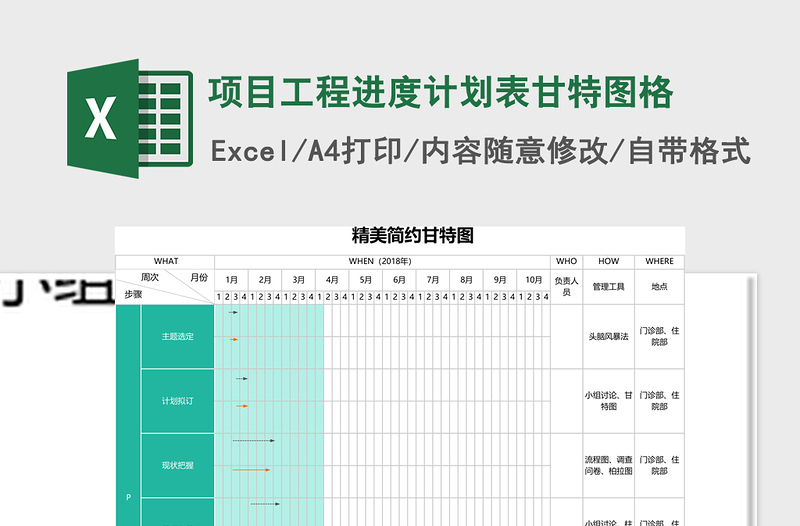Click the 月份 label in the diagonal header

pos(199,277)
